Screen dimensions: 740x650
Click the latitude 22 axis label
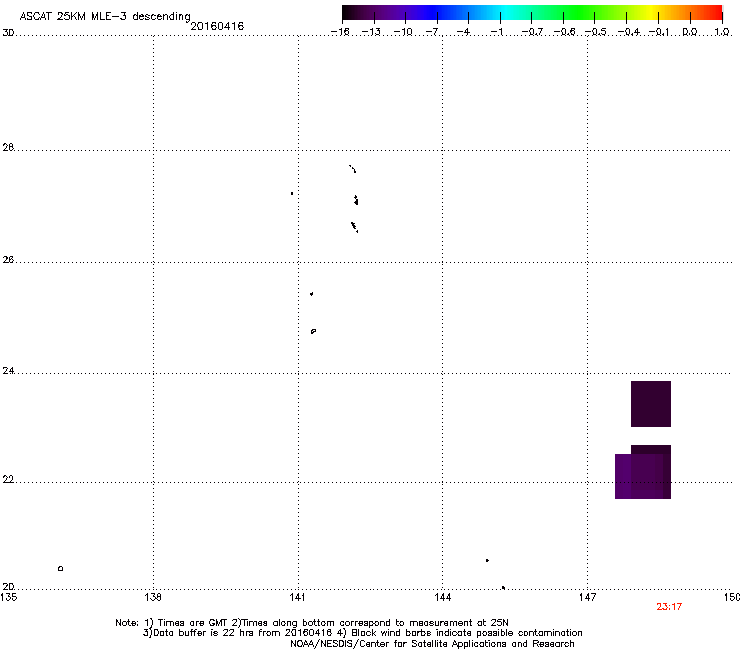click(x=8, y=480)
